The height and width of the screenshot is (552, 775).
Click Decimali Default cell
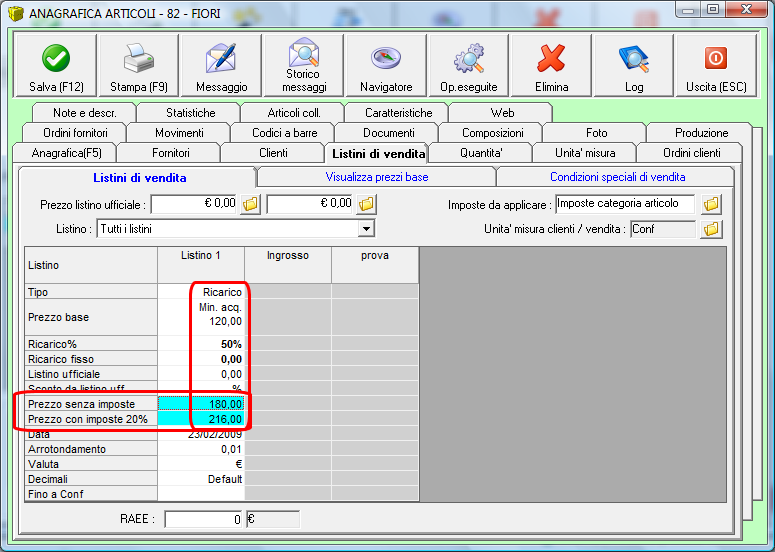click(201, 479)
